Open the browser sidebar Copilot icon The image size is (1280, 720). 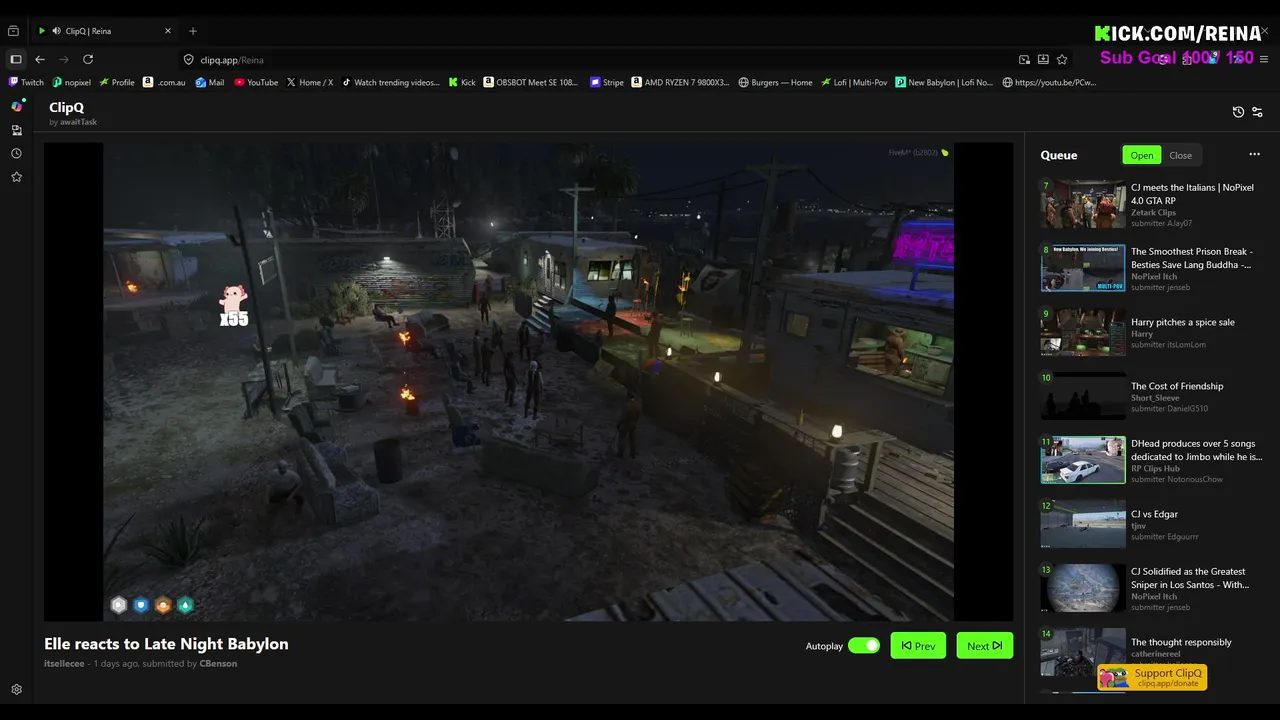coord(16,106)
